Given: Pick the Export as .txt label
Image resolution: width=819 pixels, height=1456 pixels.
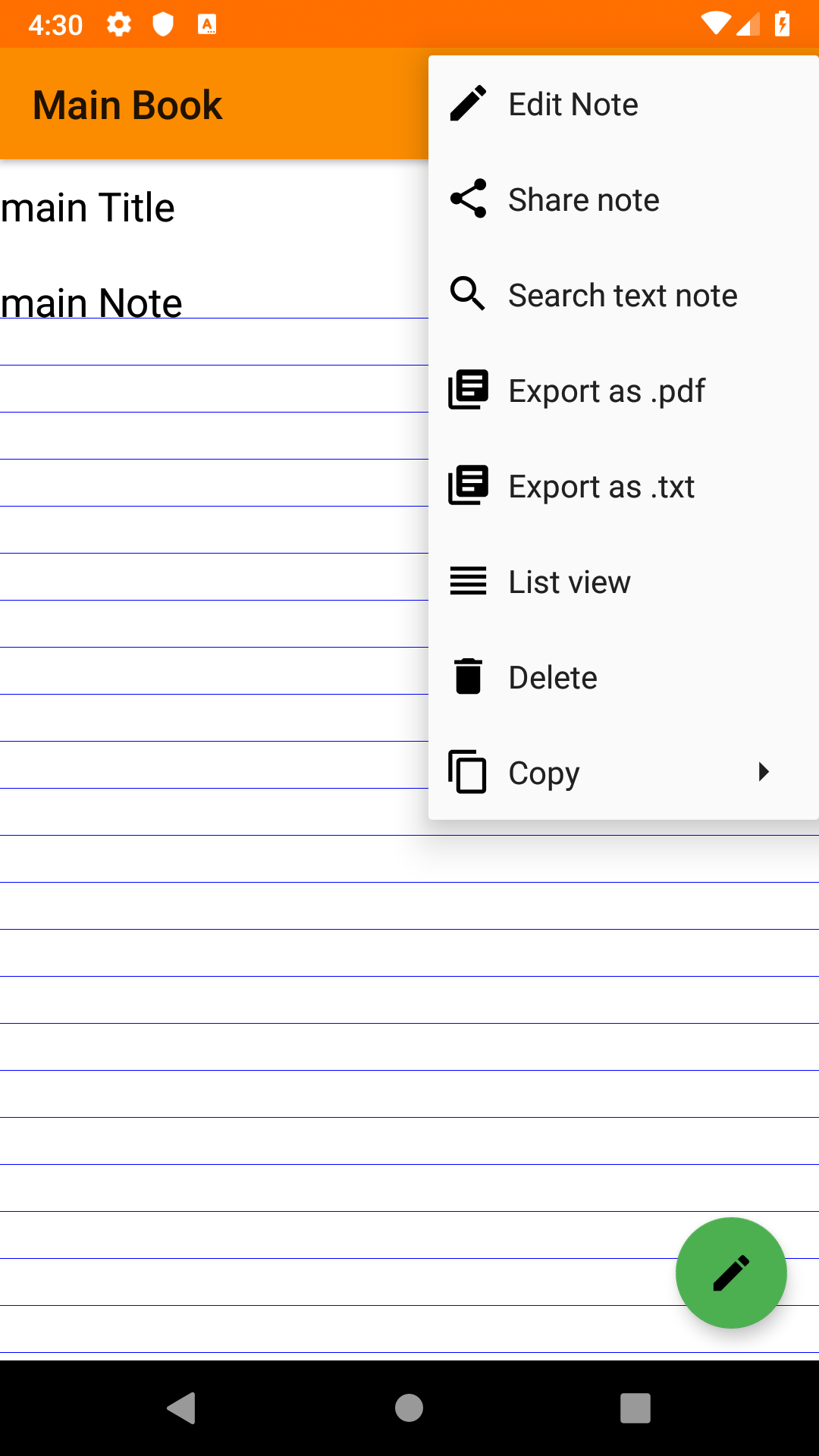Looking at the screenshot, I should (601, 487).
